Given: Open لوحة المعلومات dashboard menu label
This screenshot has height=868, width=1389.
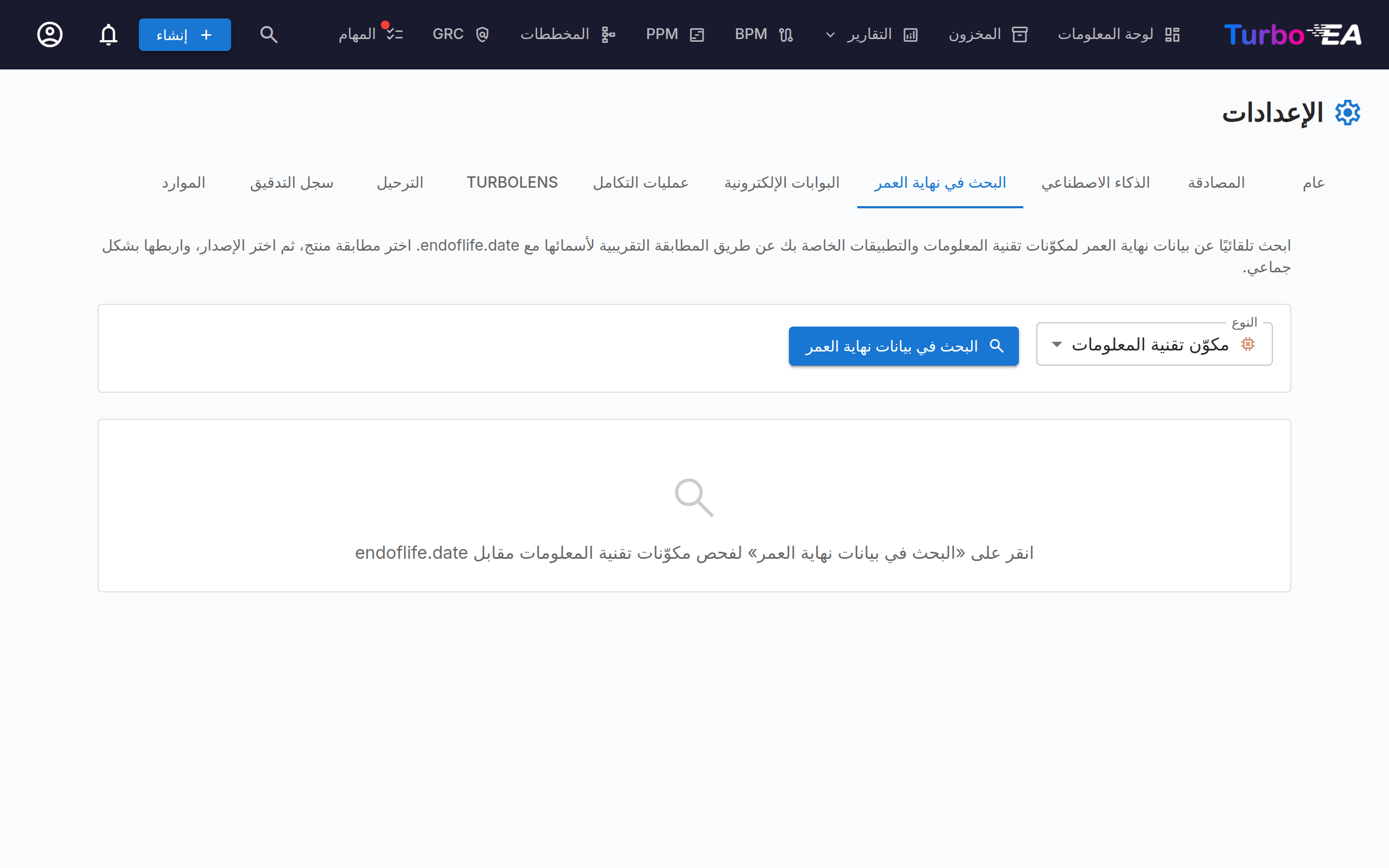Looking at the screenshot, I should (1105, 34).
